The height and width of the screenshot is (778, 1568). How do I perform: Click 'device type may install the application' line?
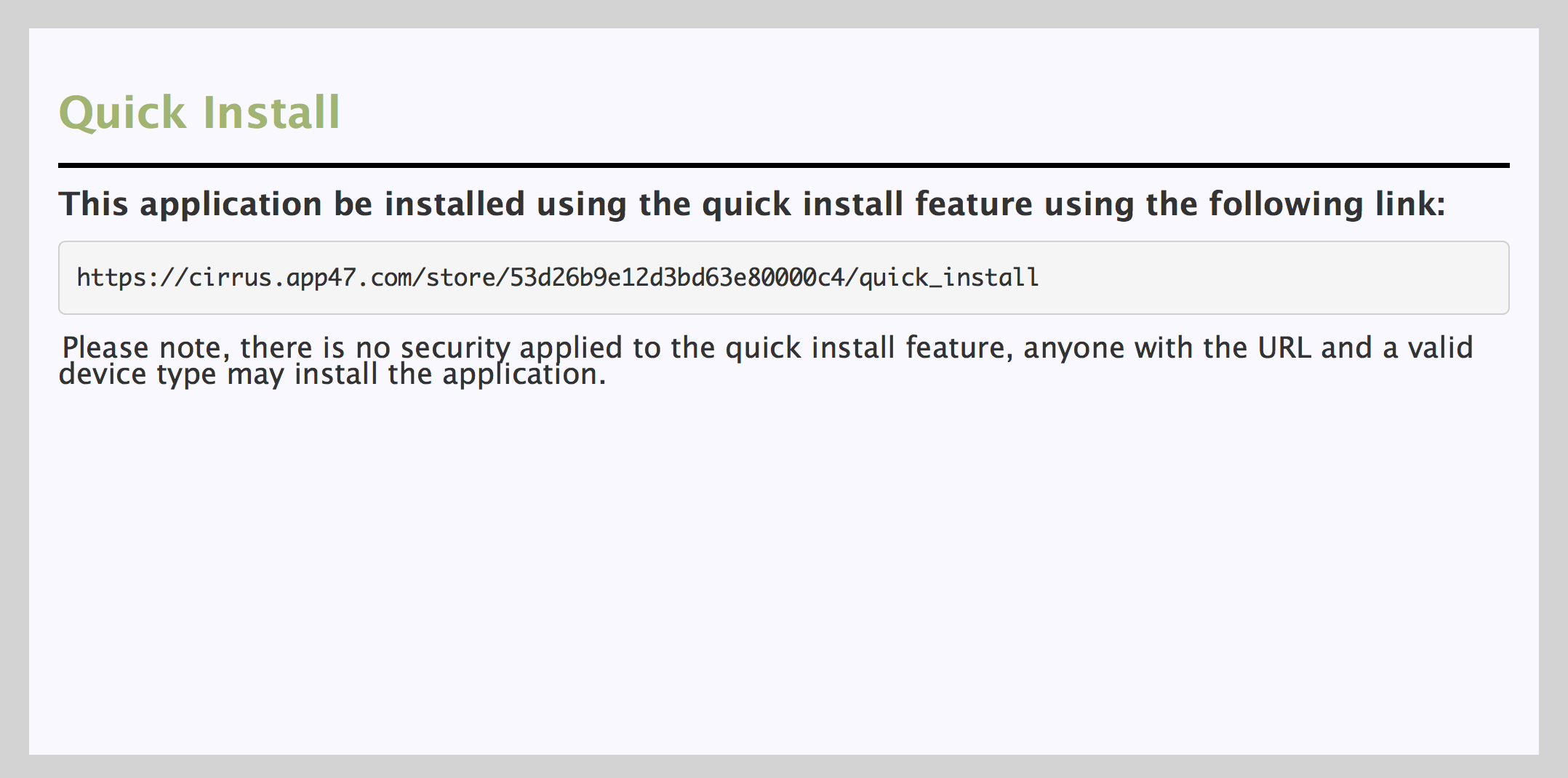[x=332, y=374]
